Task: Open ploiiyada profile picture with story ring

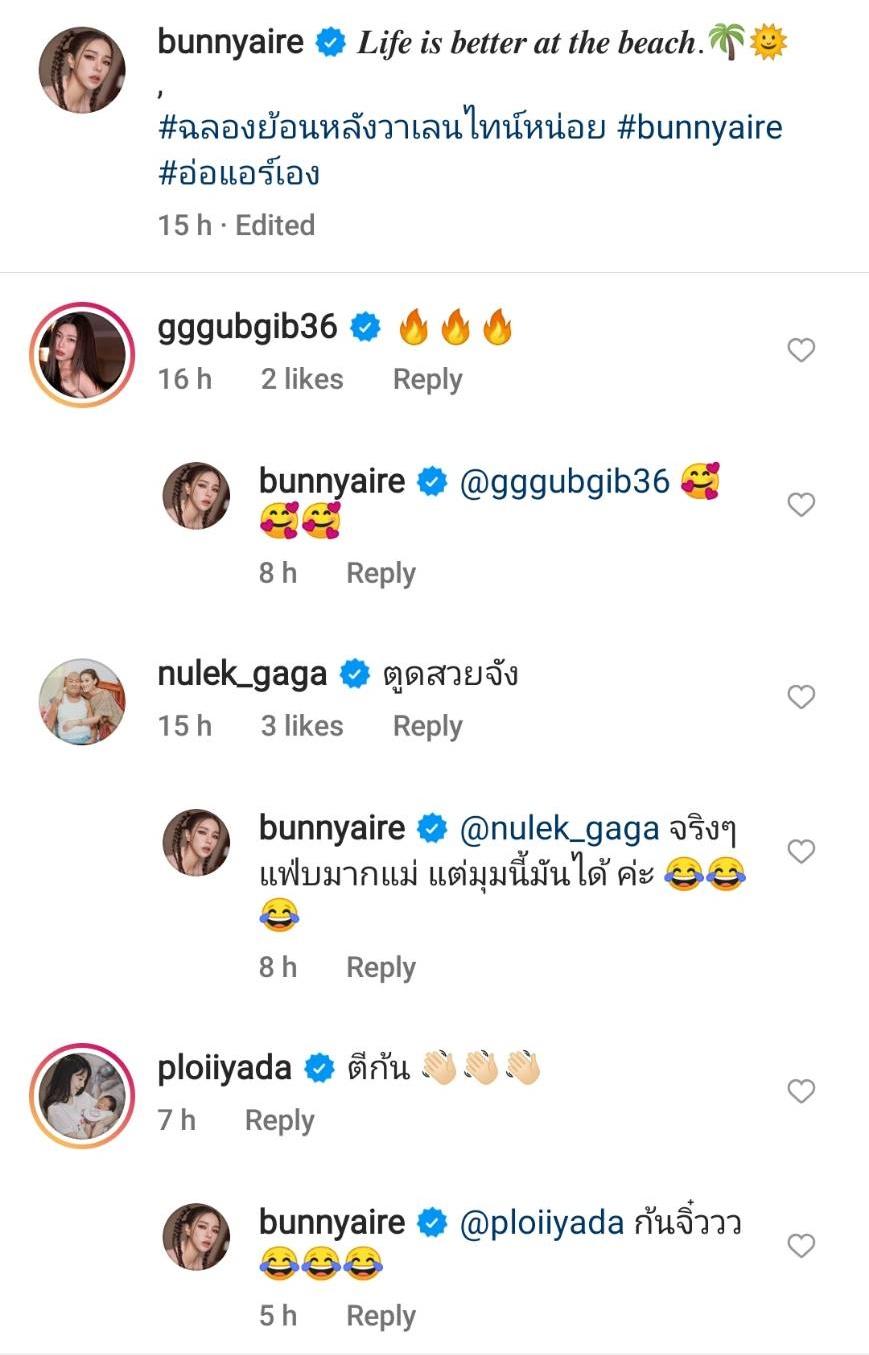Action: click(x=82, y=1095)
